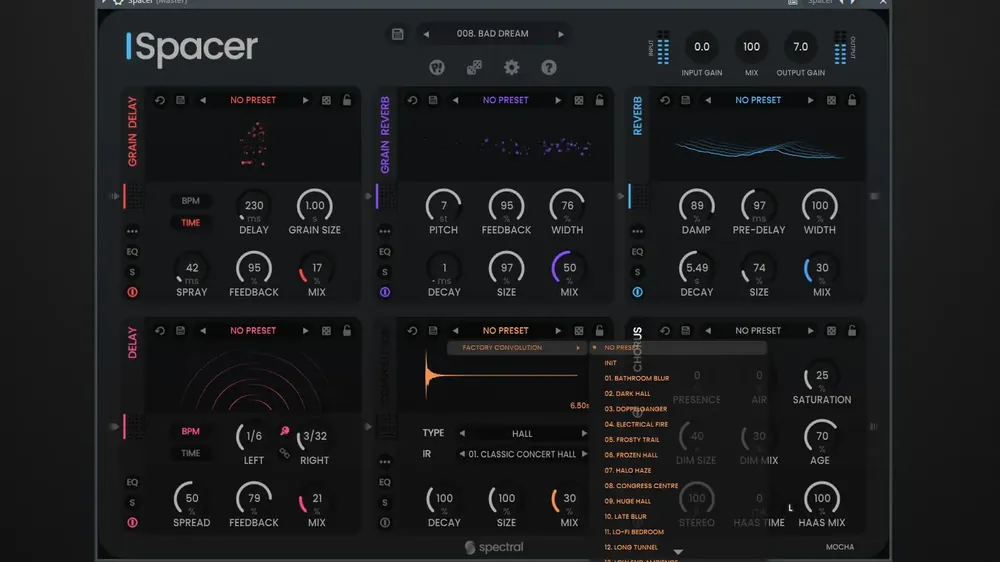Choose 11. LO-FI BEDROOM preset
This screenshot has width=1000, height=562.
[x=634, y=531]
